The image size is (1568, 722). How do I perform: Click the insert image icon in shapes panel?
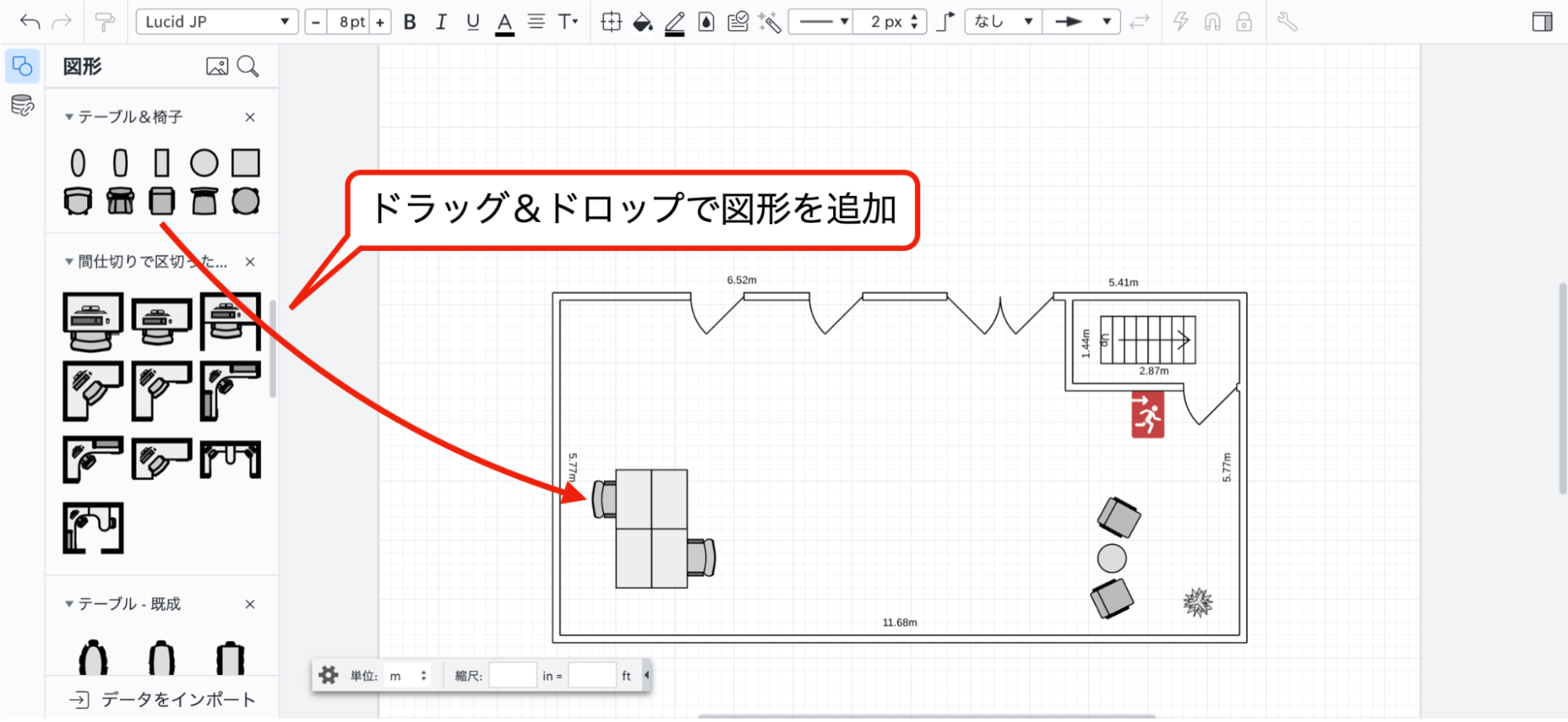[x=216, y=67]
